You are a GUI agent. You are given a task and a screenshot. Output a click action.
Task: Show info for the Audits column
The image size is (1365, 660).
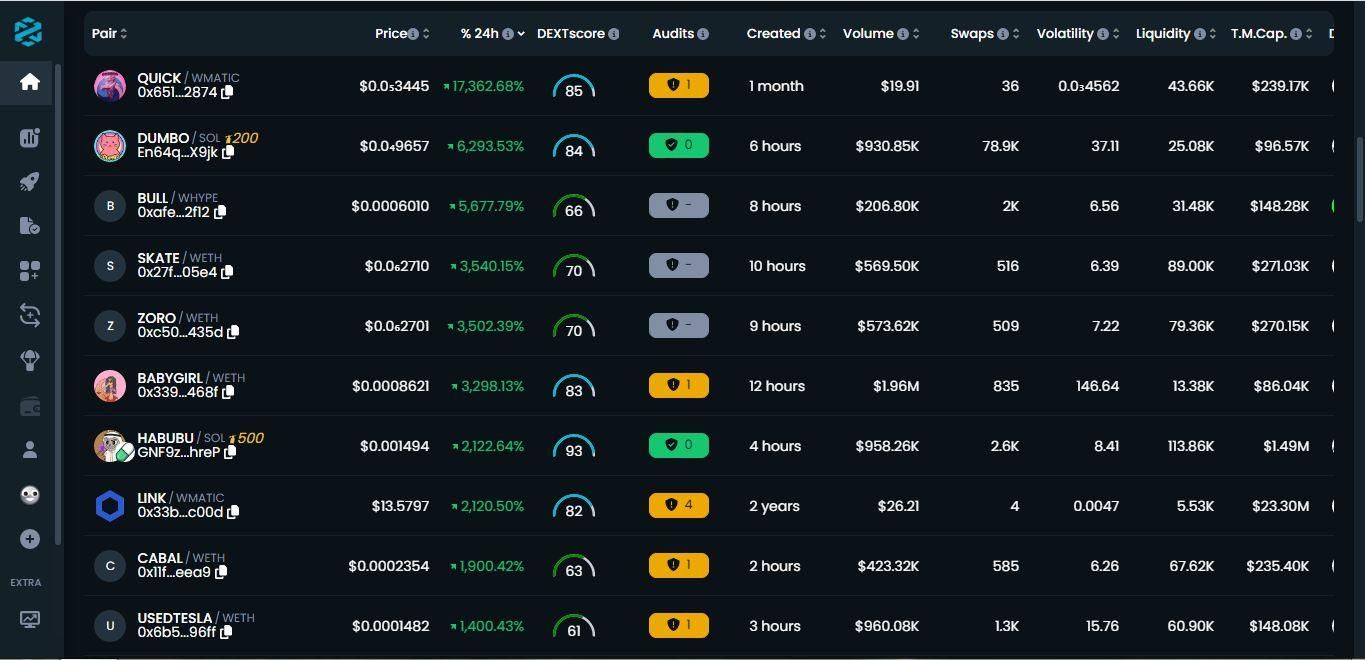[703, 34]
